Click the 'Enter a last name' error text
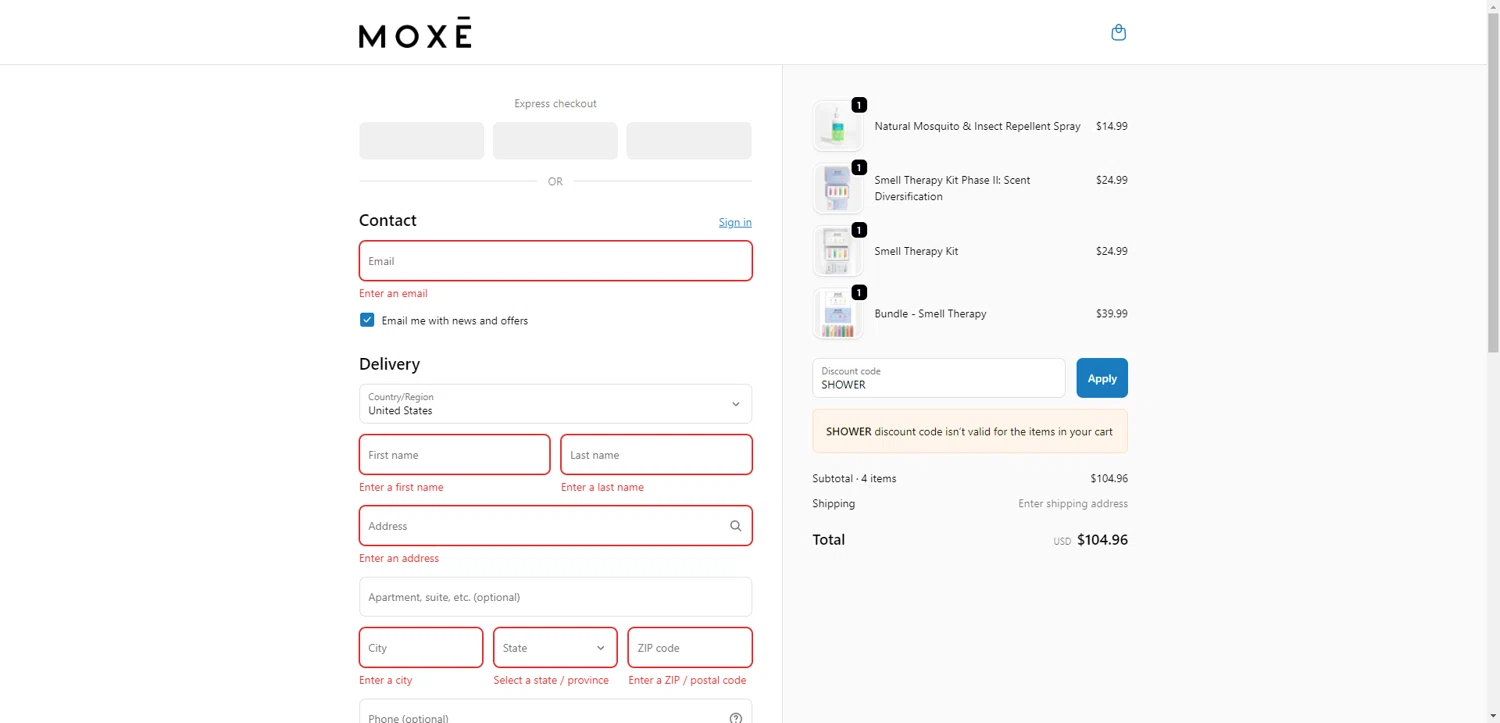The width and height of the screenshot is (1500, 723). click(x=602, y=488)
